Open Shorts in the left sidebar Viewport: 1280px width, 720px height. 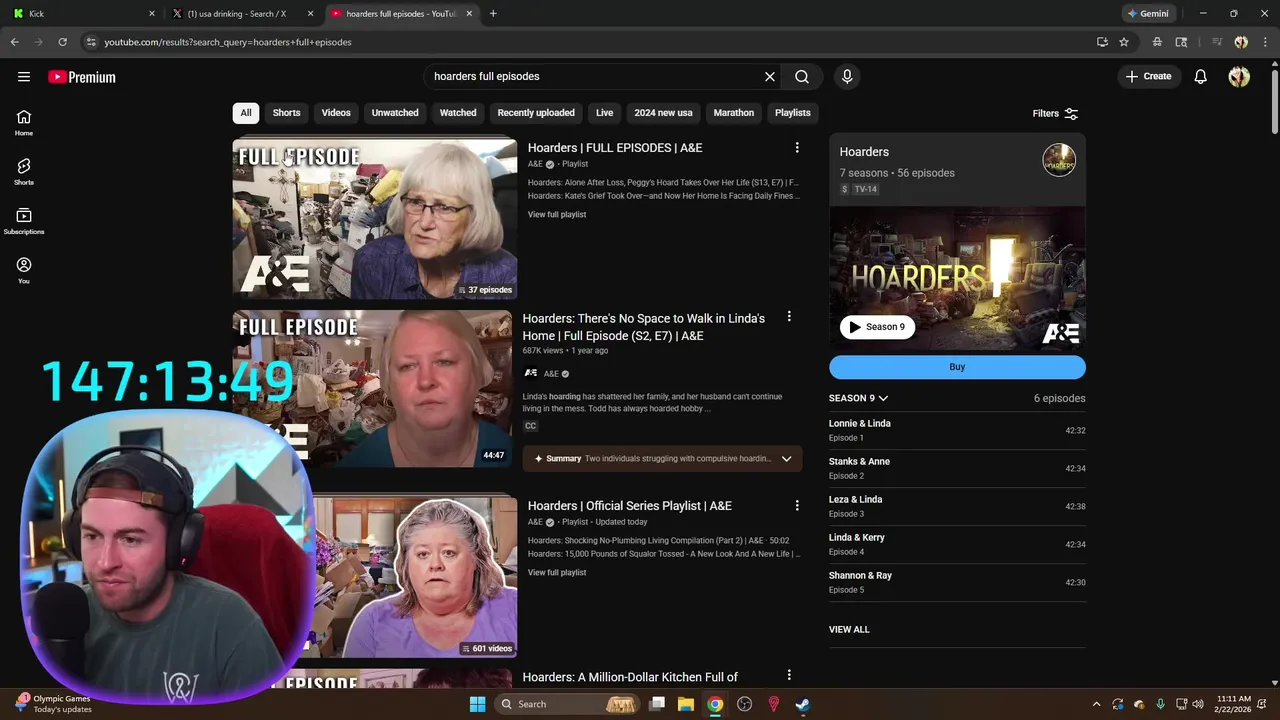24,172
